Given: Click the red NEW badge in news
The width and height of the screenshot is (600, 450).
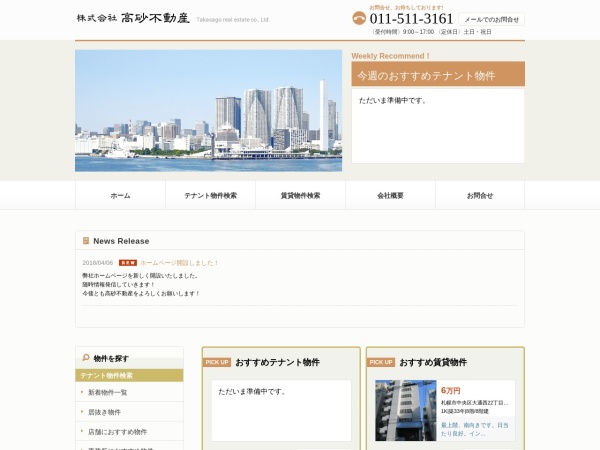Looking at the screenshot, I should pyautogui.click(x=128, y=263).
